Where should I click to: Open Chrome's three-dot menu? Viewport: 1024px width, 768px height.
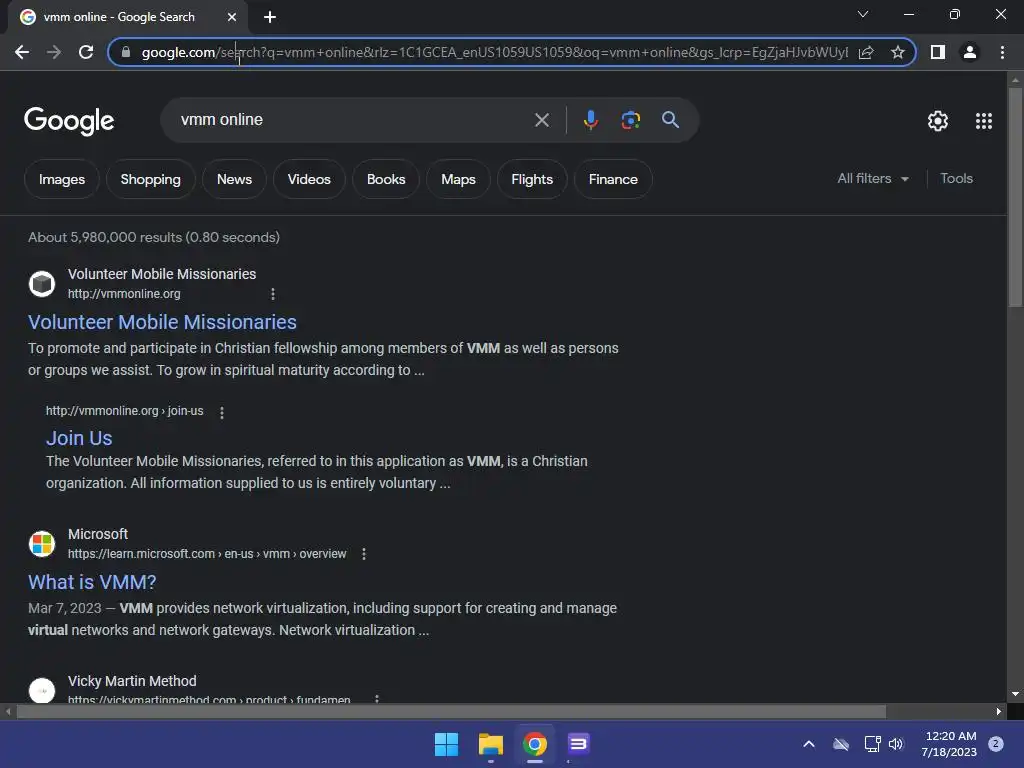tap(1002, 52)
